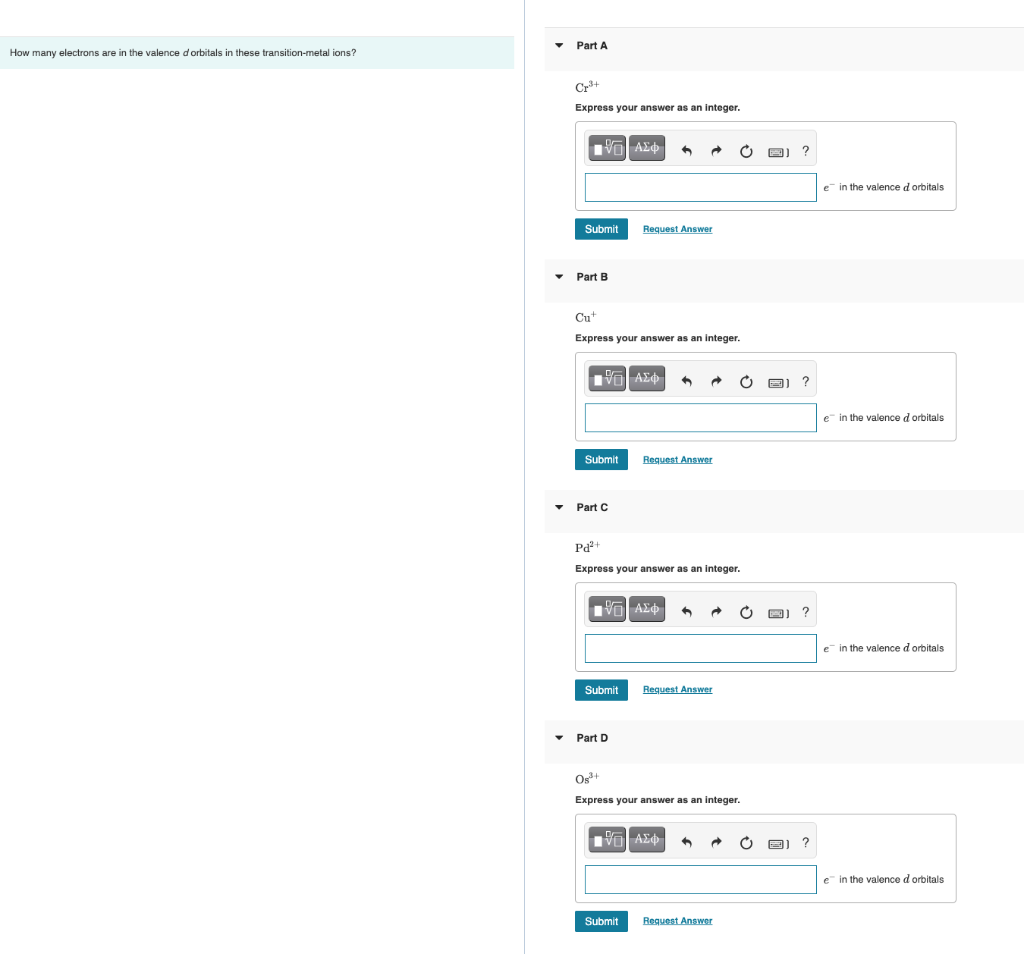This screenshot has height=954, width=1024.
Task: Collapse the Part A section
Action: click(559, 46)
